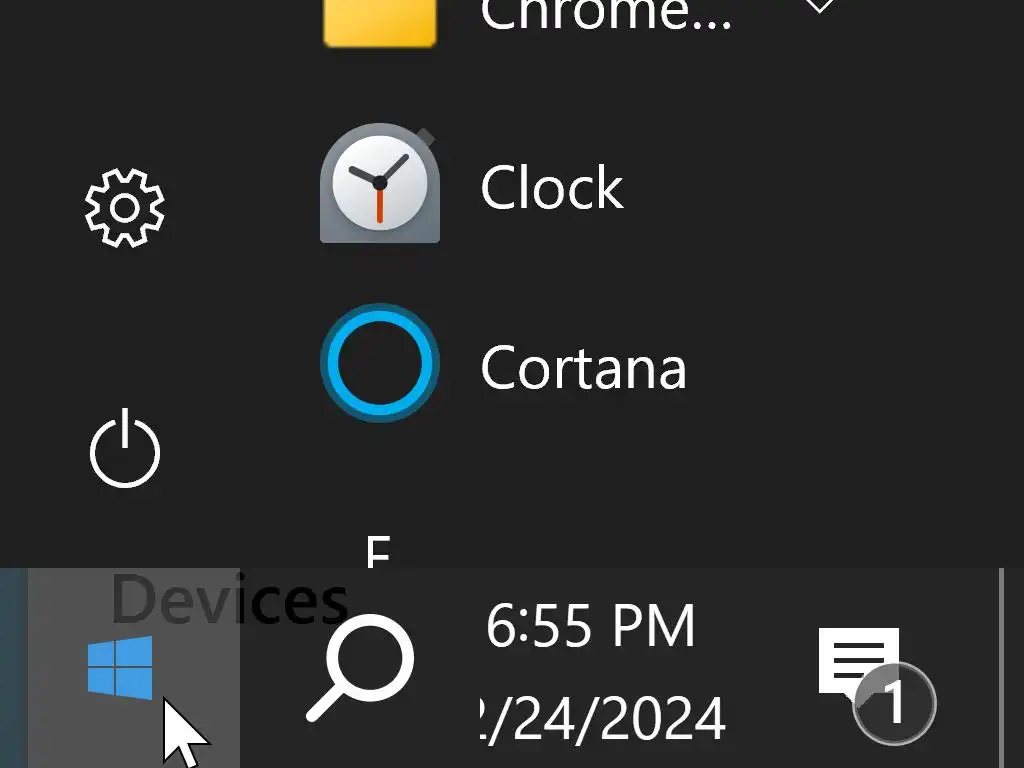Click the 6:55 PM taskbar time
This screenshot has height=768, width=1024.
(590, 627)
